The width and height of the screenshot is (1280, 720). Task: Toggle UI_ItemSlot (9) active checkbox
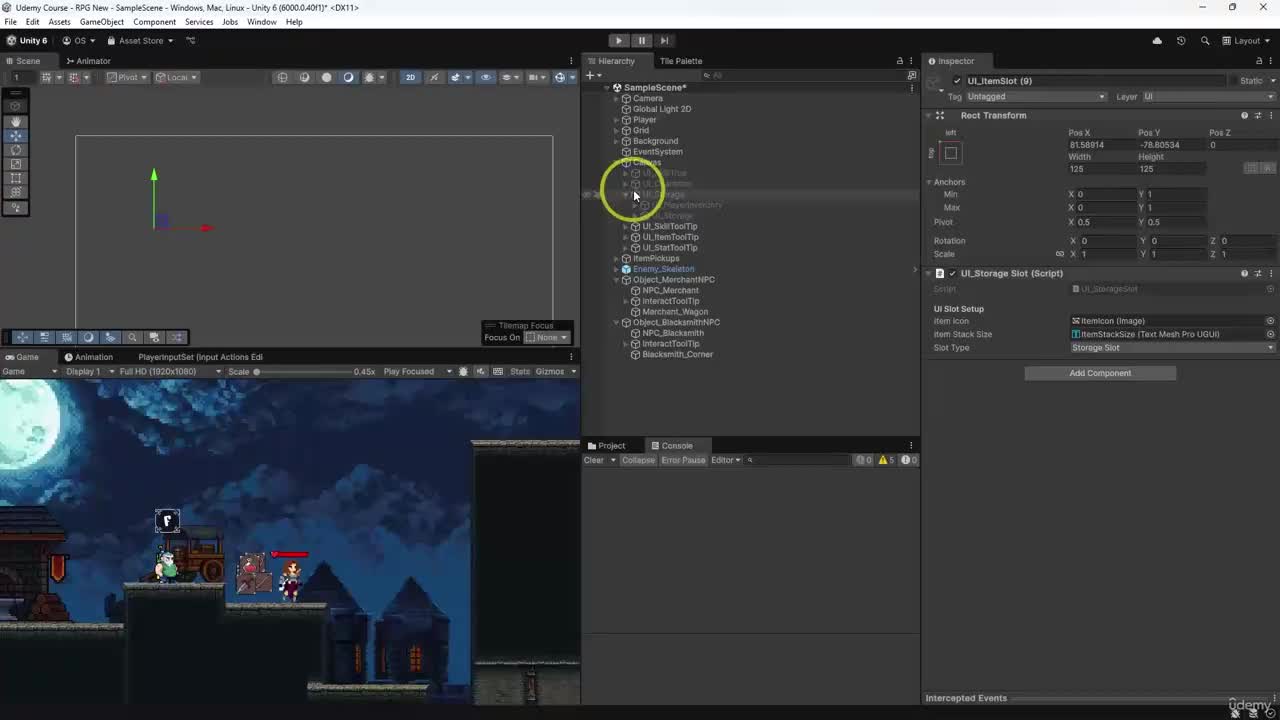click(x=957, y=81)
